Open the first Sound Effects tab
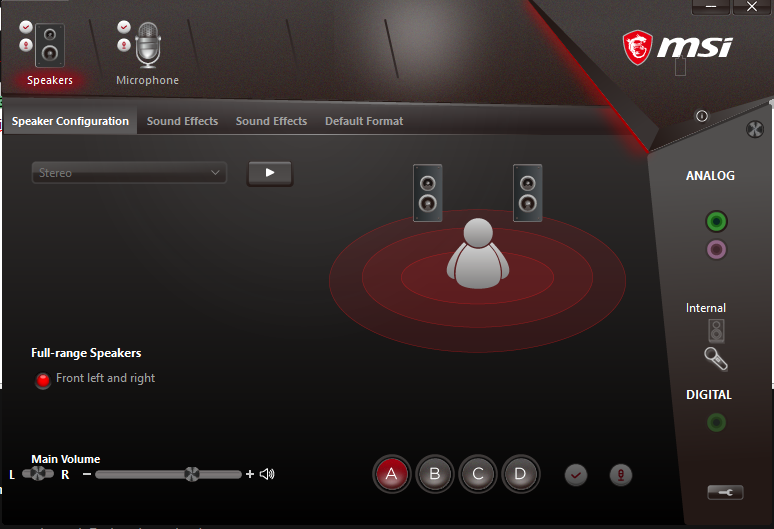The image size is (774, 529). tap(182, 121)
